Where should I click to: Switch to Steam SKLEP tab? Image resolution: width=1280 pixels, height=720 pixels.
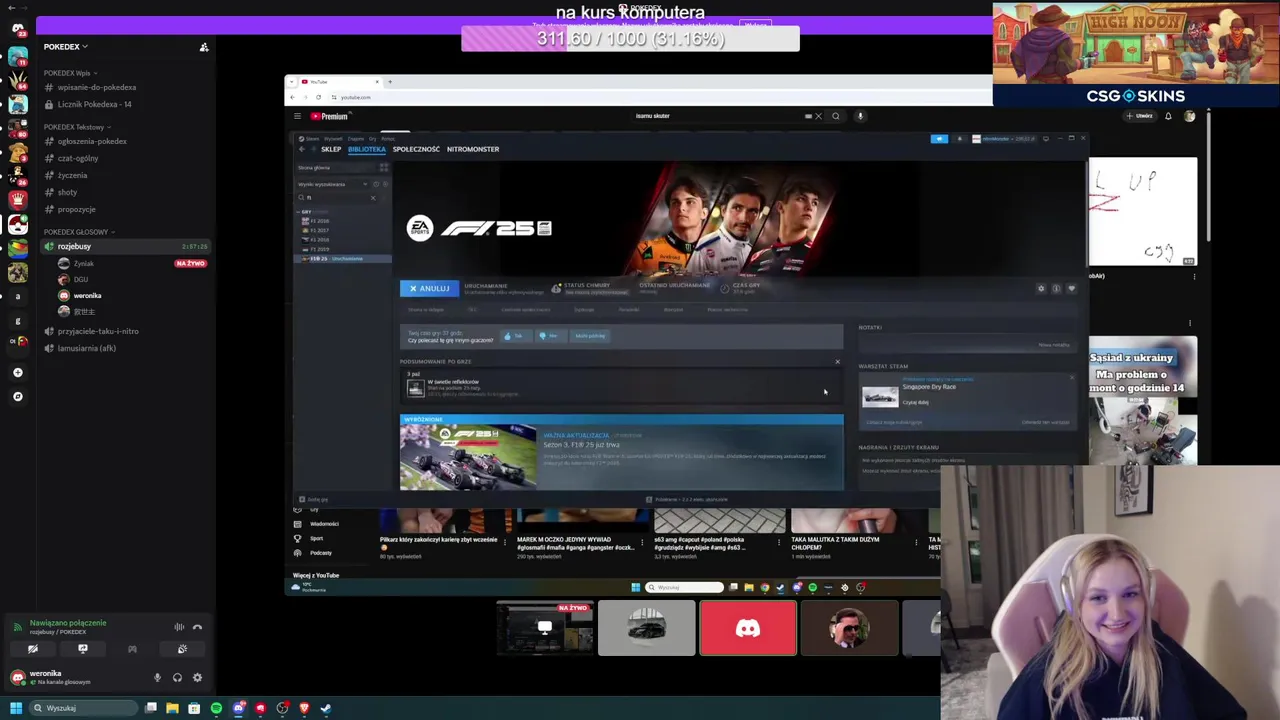pyautogui.click(x=331, y=149)
